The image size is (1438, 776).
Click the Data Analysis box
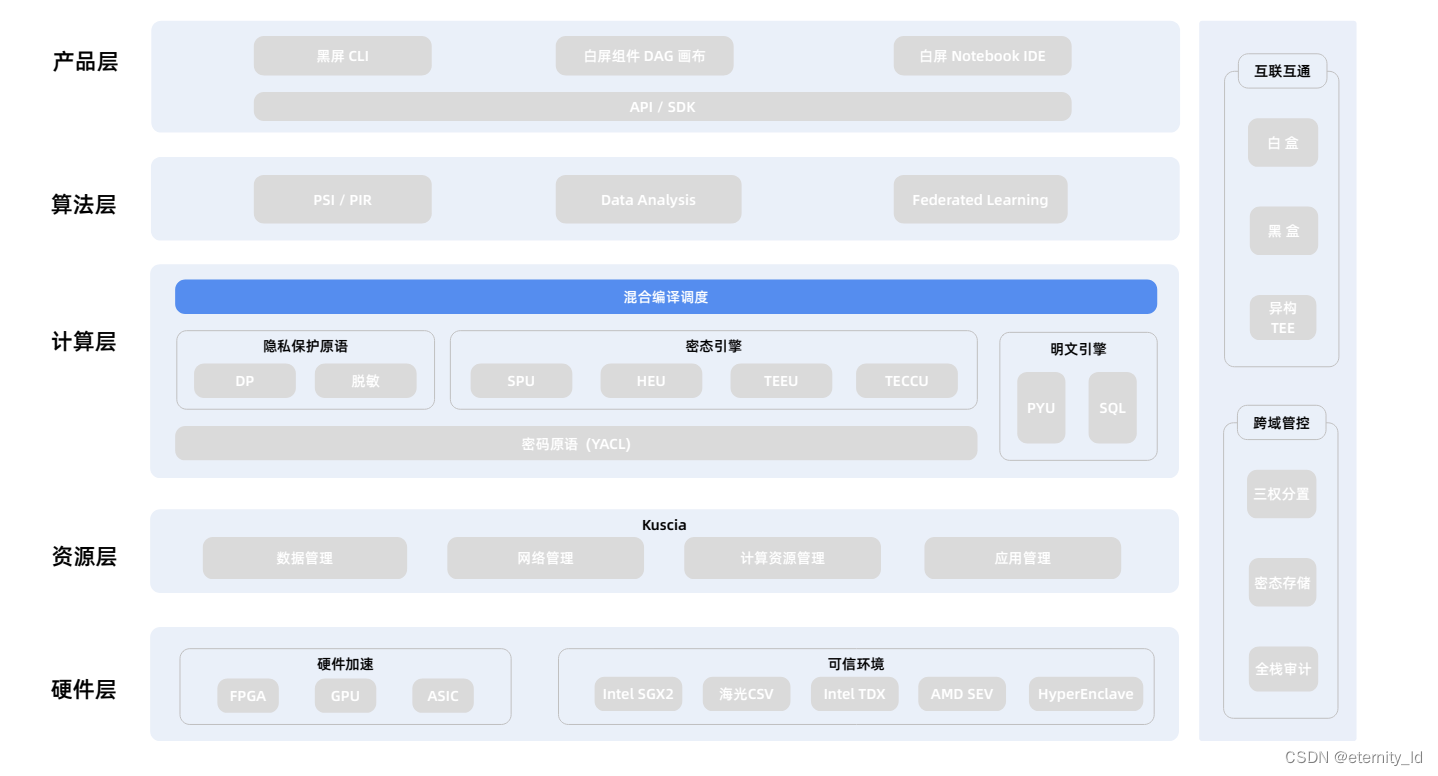[648, 200]
